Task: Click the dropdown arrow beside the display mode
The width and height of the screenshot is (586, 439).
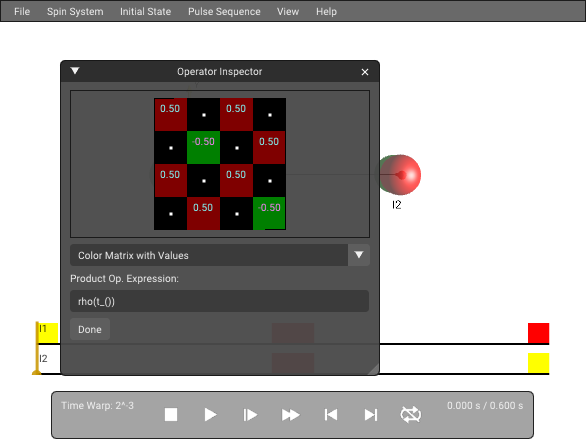Action: 359,255
